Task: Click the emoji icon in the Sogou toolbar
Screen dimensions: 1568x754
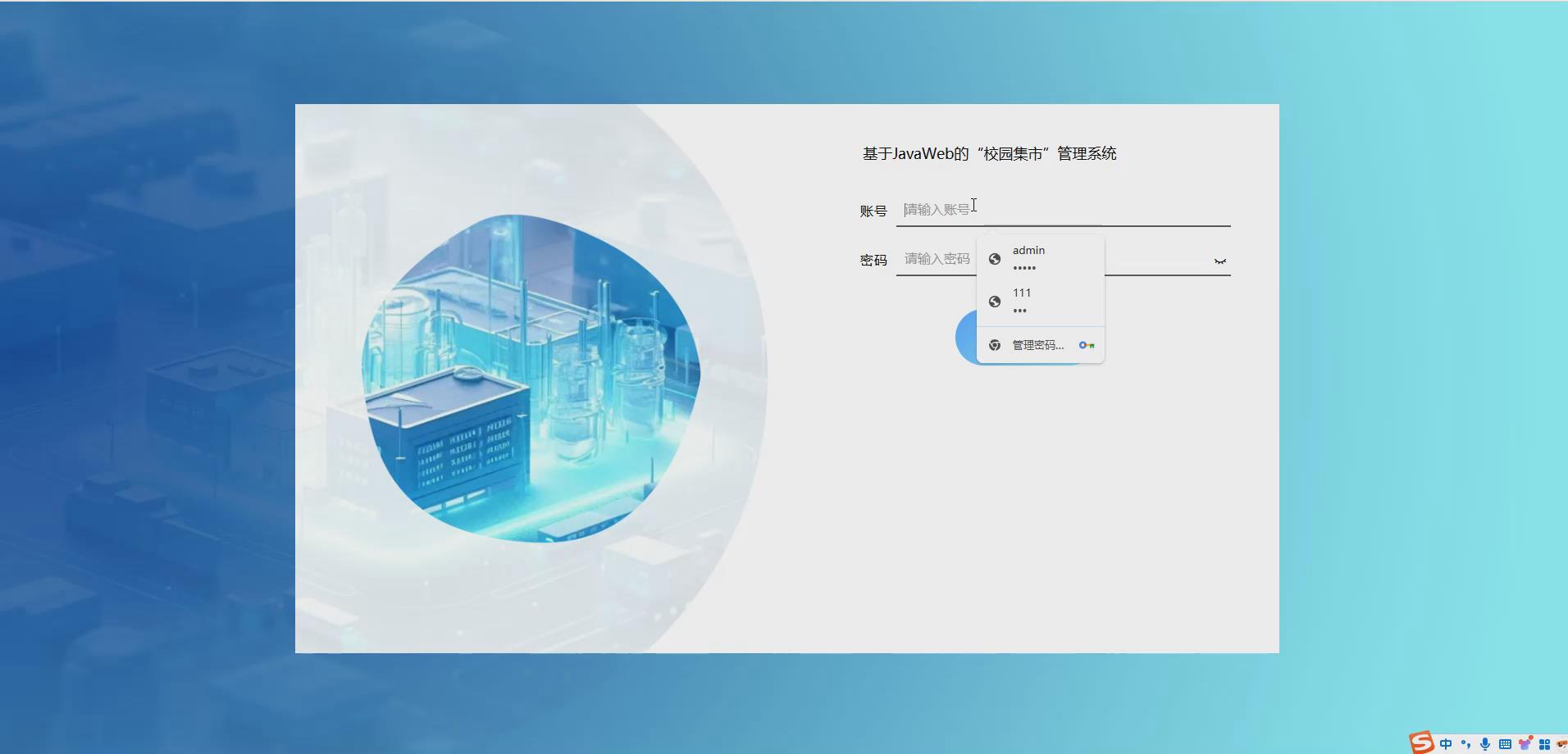Action: coord(1563,743)
